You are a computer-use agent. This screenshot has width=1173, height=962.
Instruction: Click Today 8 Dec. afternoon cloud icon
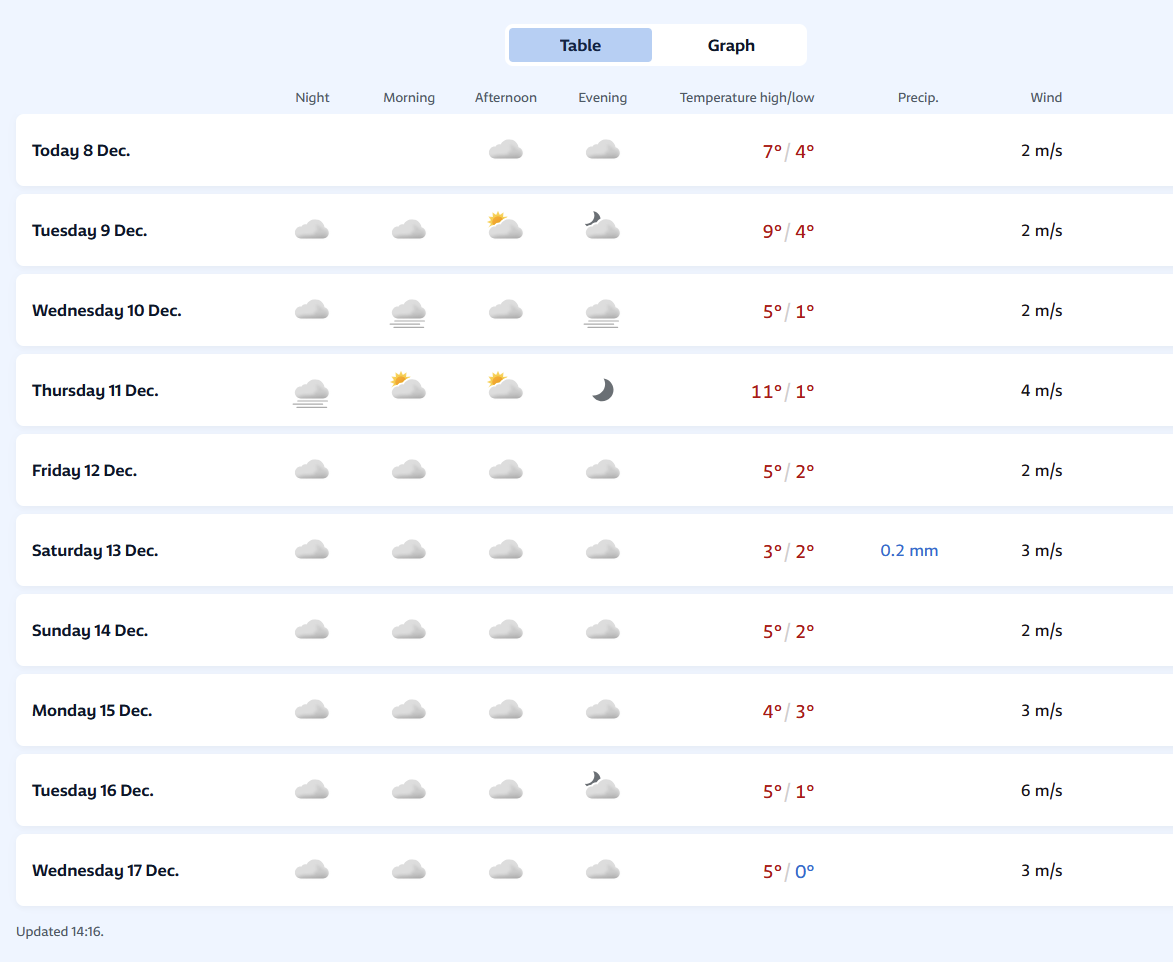[506, 150]
